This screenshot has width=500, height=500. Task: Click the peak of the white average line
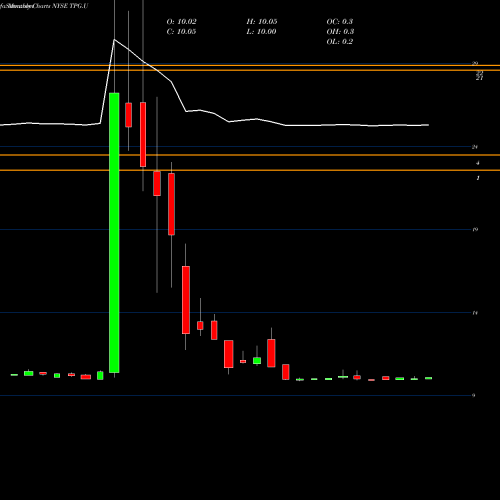[114, 40]
